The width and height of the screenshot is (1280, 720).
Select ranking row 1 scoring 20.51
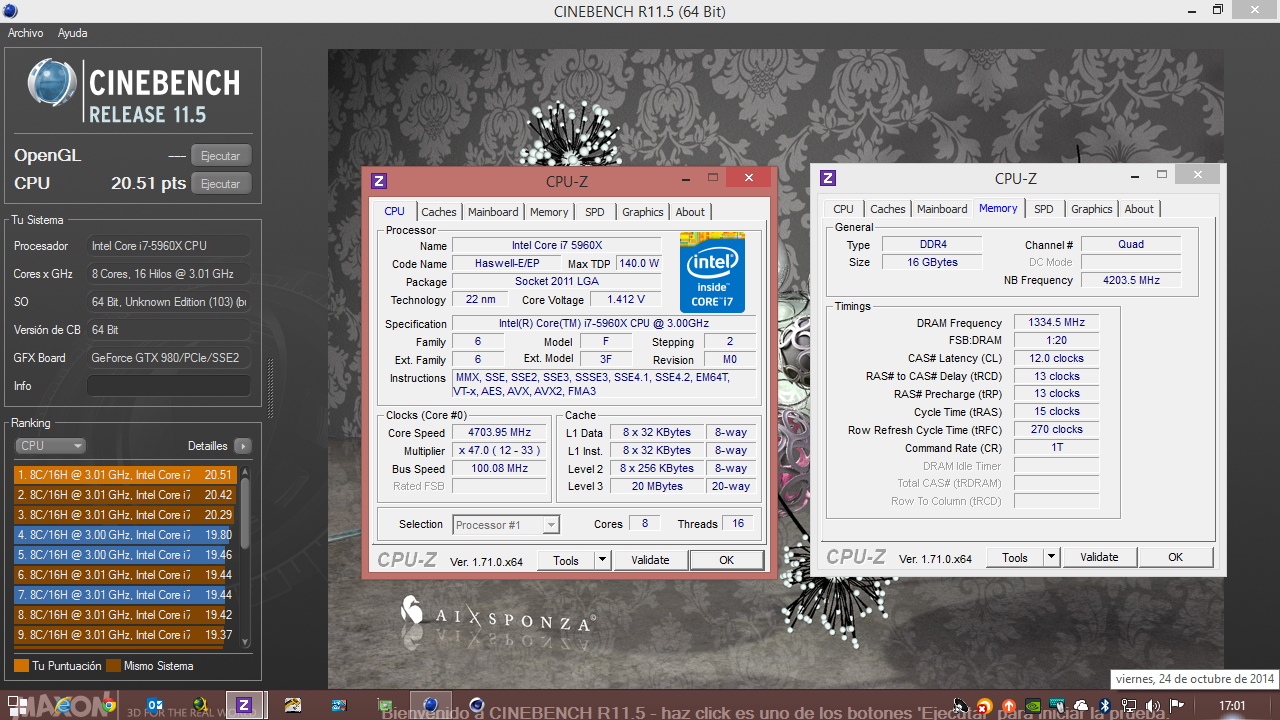click(x=125, y=475)
